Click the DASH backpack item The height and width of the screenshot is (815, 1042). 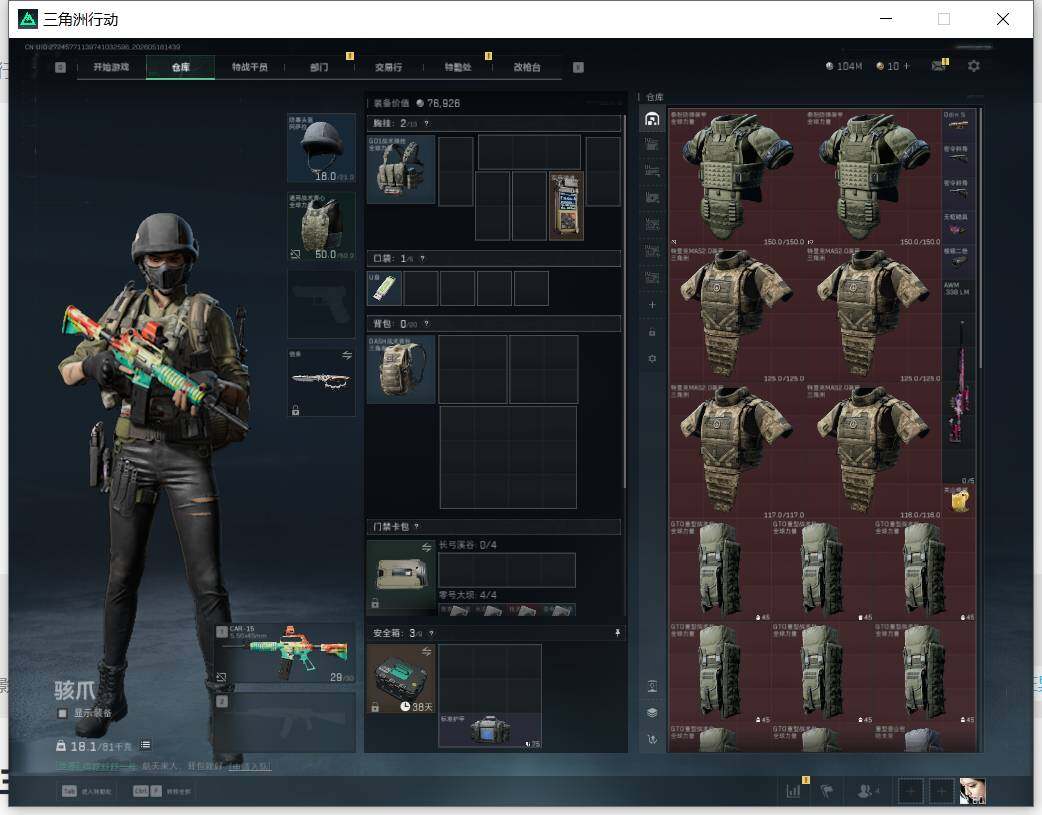coord(401,369)
